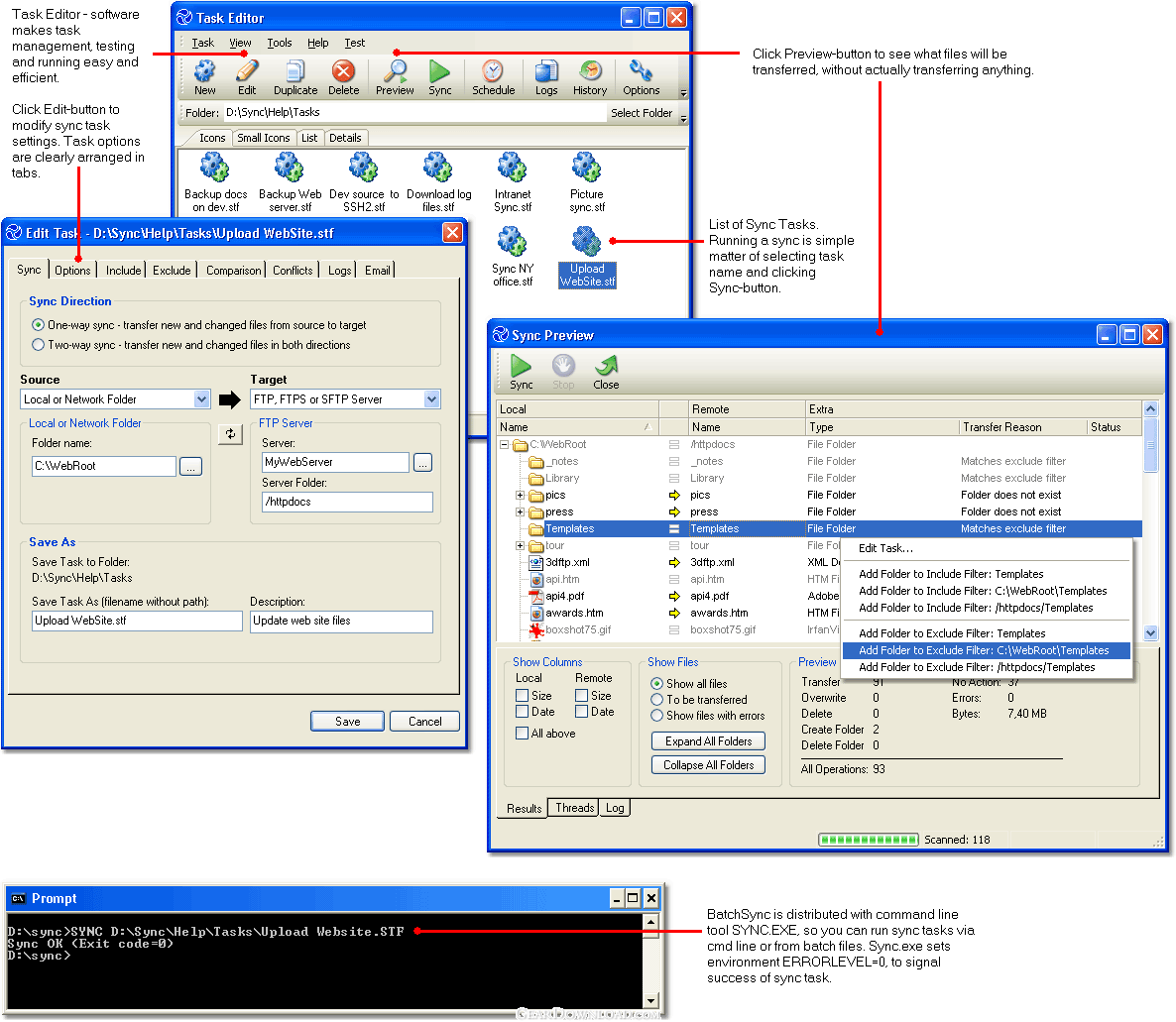Click 'Expand All Folders' button
The width and height of the screenshot is (1176, 1022).
708,740
